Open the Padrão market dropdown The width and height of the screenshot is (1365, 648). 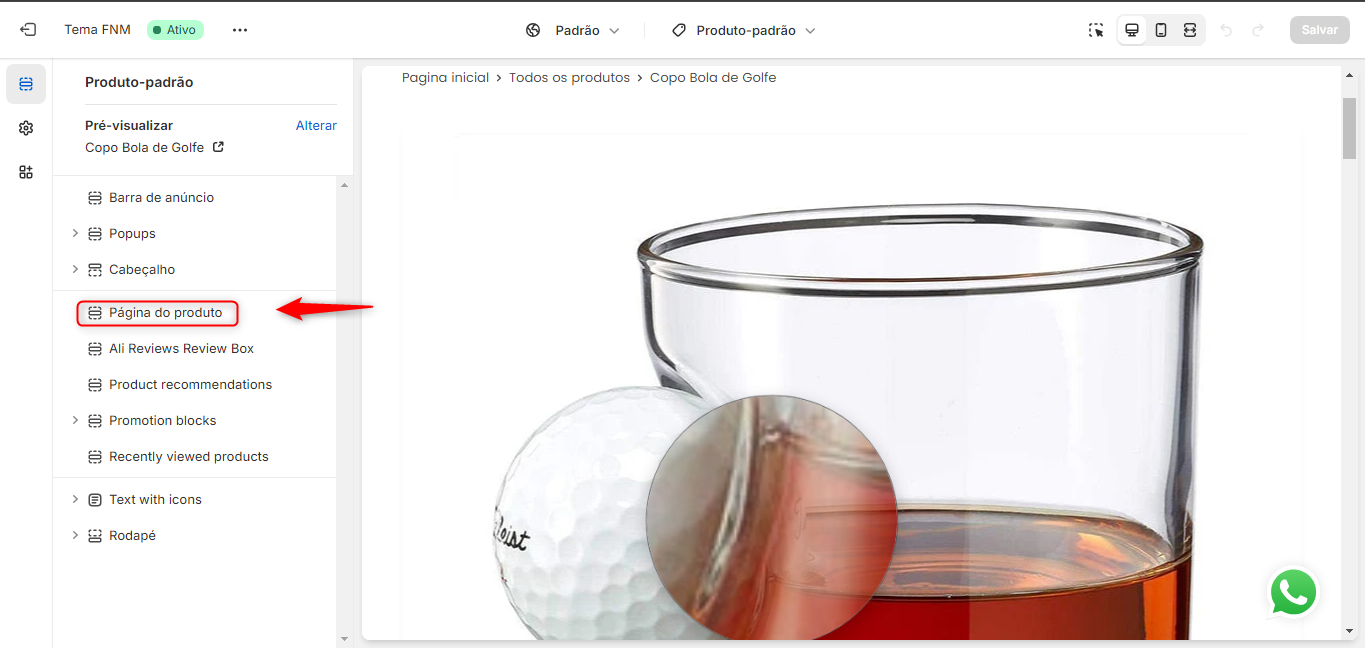[573, 30]
